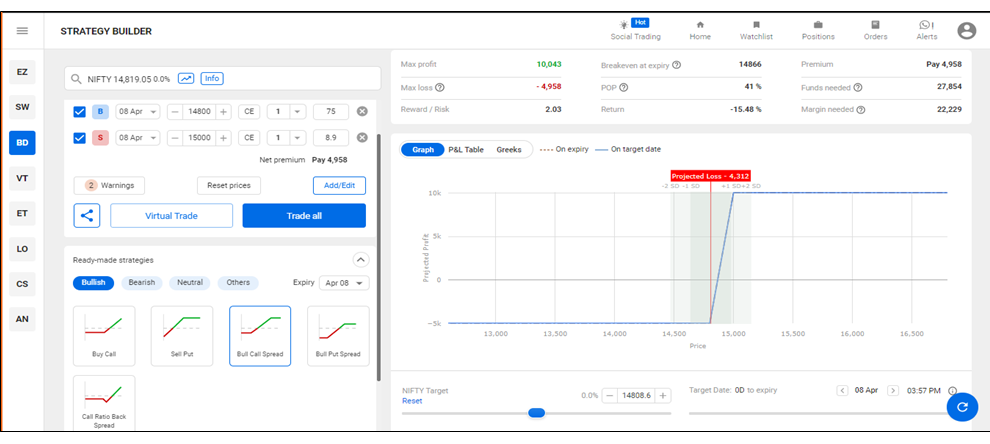The image size is (990, 444).
Task: Open the first leg 08 Apr expiry dropdown
Action: pyautogui.click(x=138, y=111)
